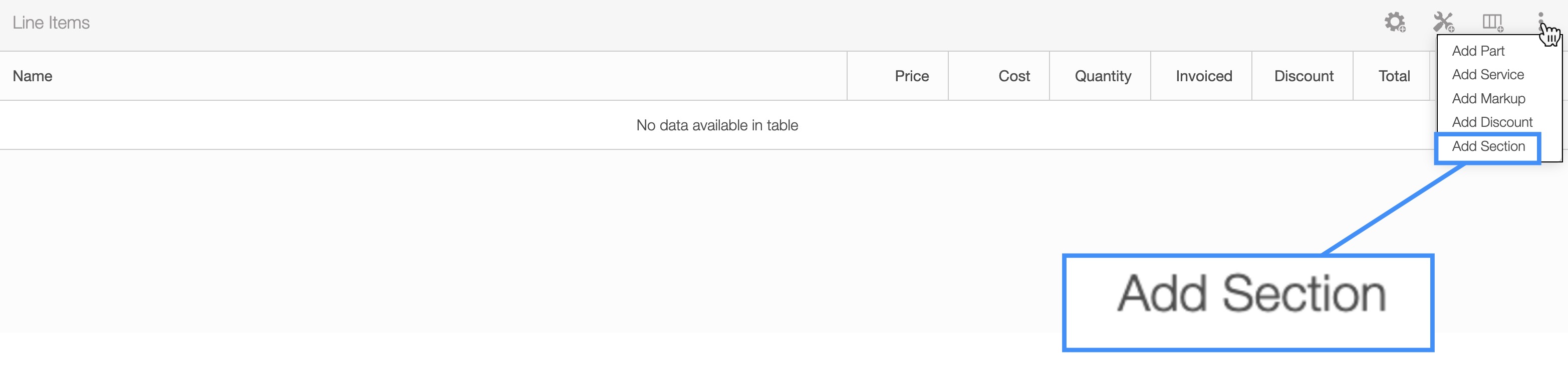Pick the Add Markup menu entry
Viewport: 1568px width, 374px height.
tap(1488, 99)
